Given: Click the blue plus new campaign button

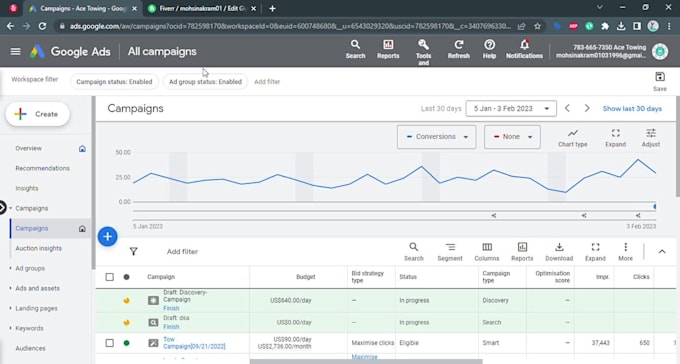Looking at the screenshot, I should click(x=108, y=237).
